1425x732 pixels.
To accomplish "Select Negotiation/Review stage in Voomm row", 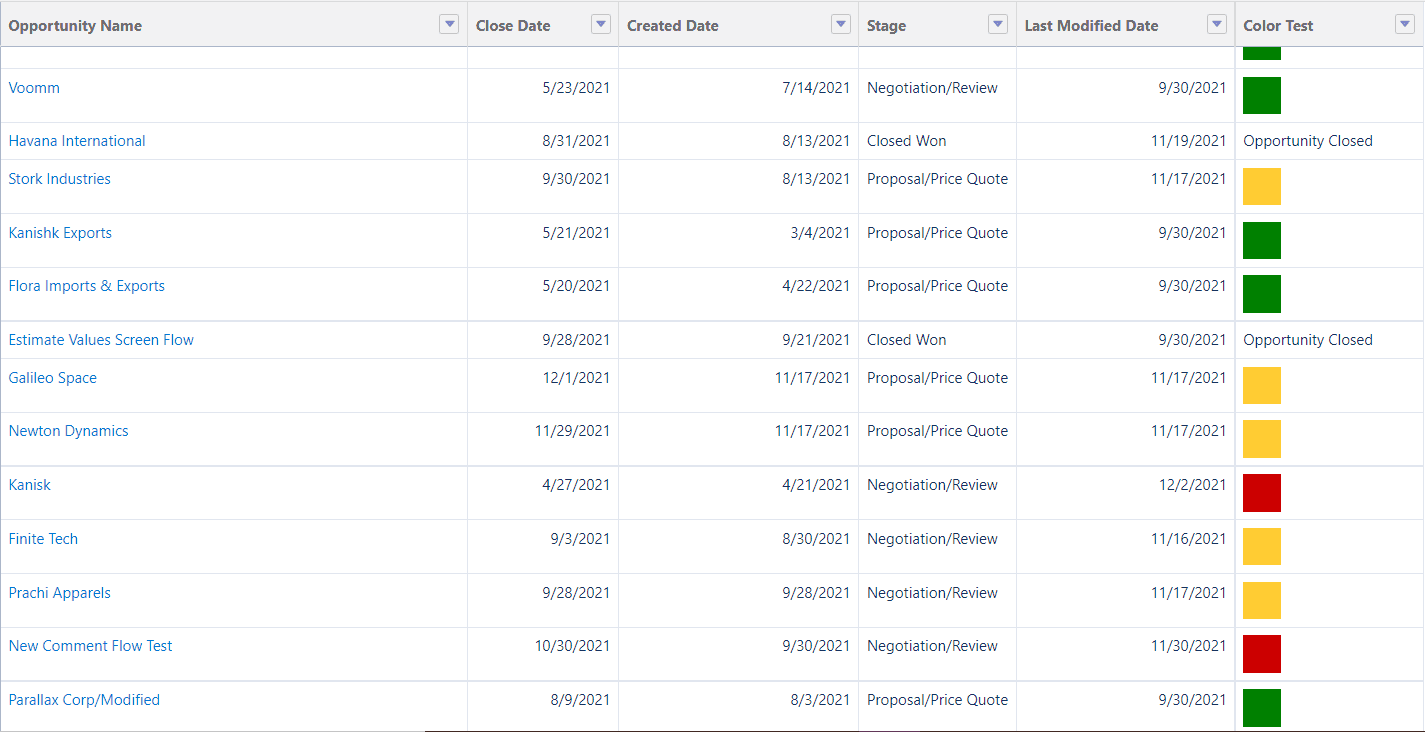I will [x=933, y=88].
